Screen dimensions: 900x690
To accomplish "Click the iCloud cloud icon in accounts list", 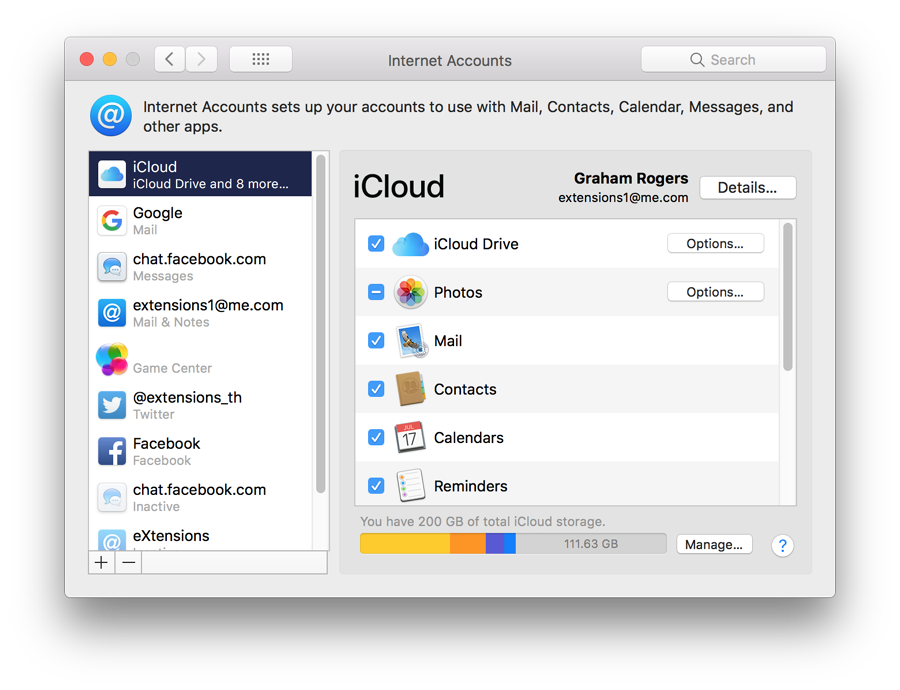I will tap(111, 175).
